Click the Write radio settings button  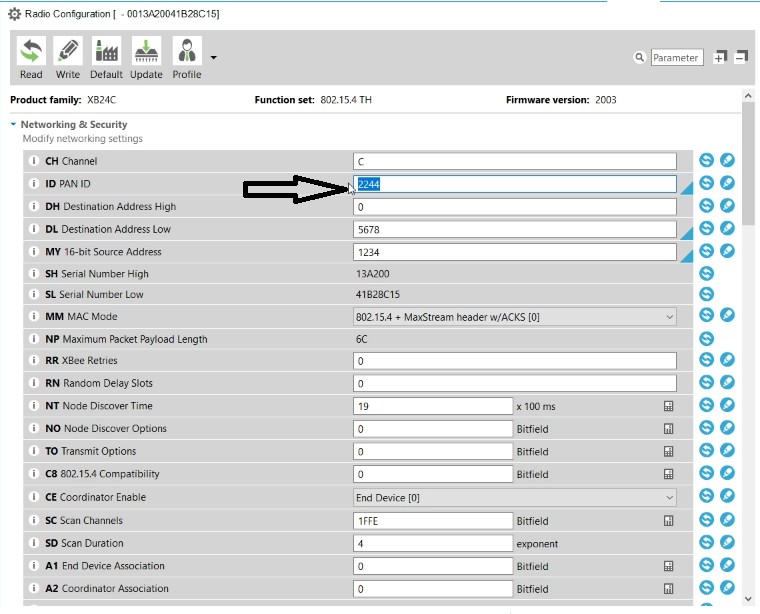pyautogui.click(x=68, y=57)
